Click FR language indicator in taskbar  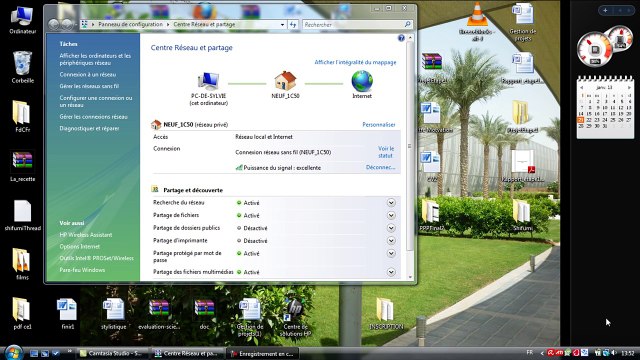[529, 352]
